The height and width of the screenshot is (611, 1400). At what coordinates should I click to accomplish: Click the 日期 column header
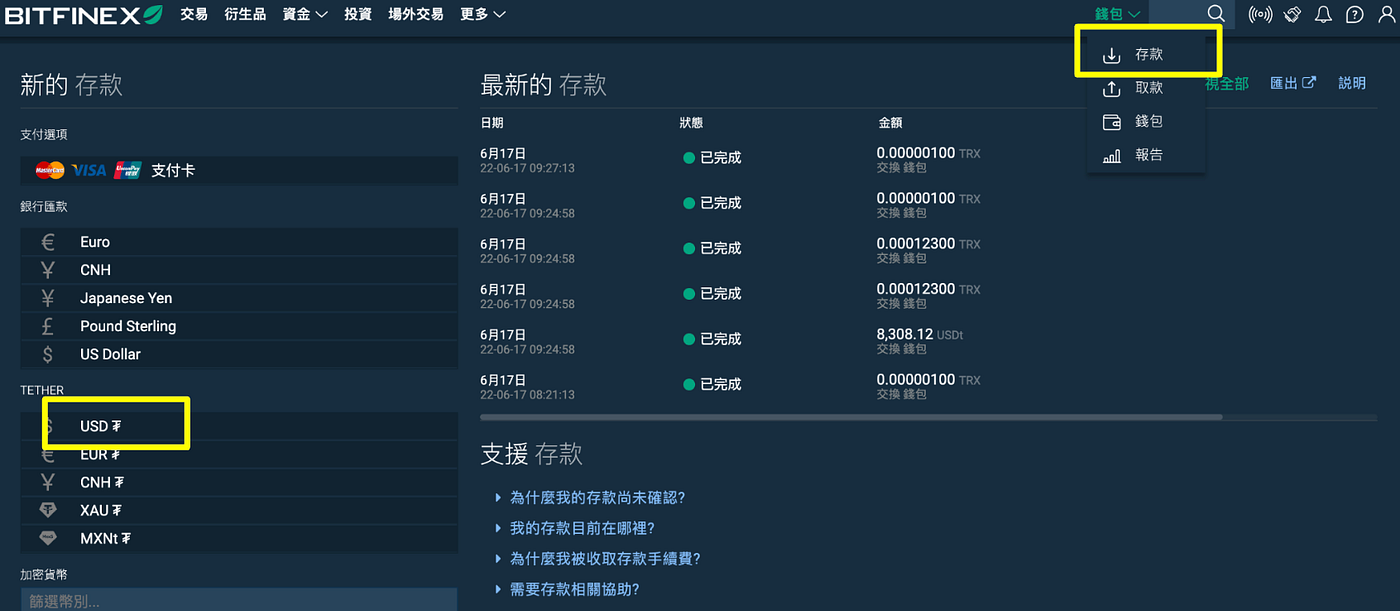tap(492, 122)
